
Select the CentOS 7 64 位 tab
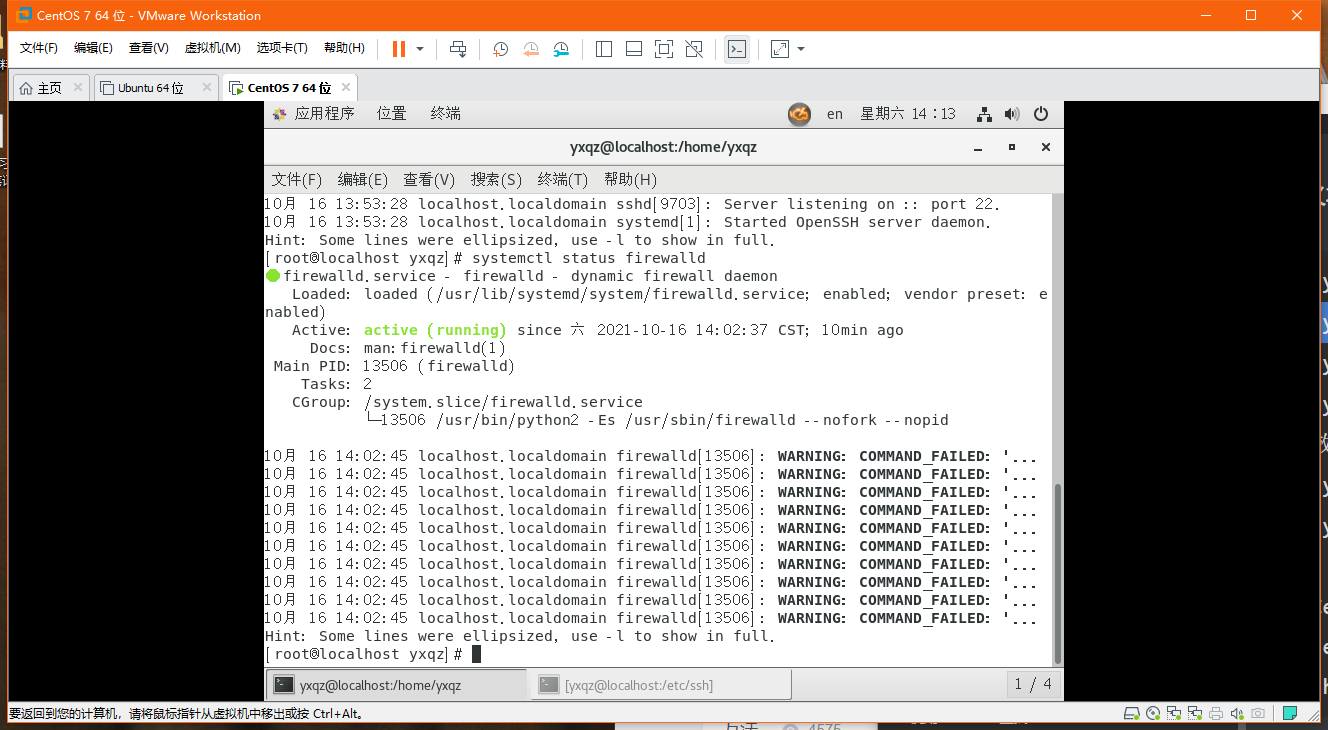click(x=289, y=88)
